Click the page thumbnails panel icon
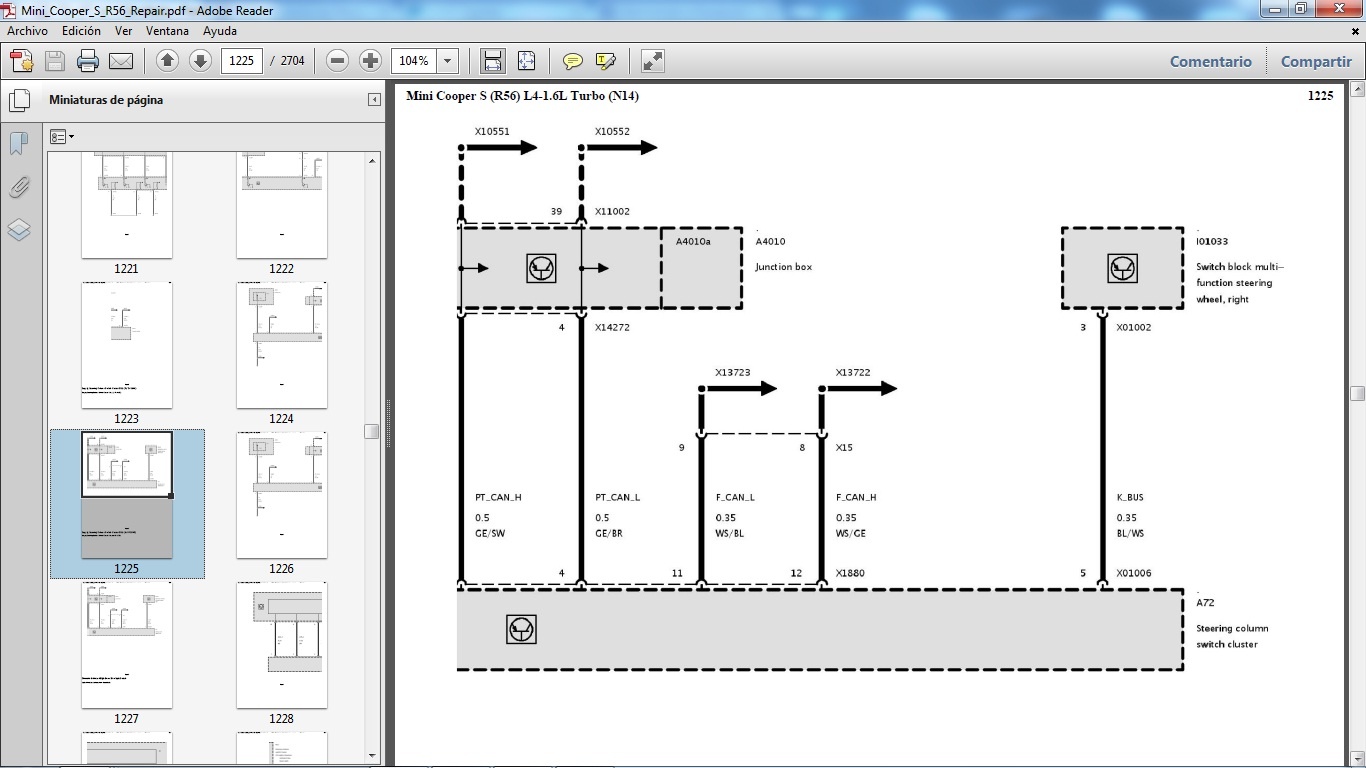 coord(19,101)
